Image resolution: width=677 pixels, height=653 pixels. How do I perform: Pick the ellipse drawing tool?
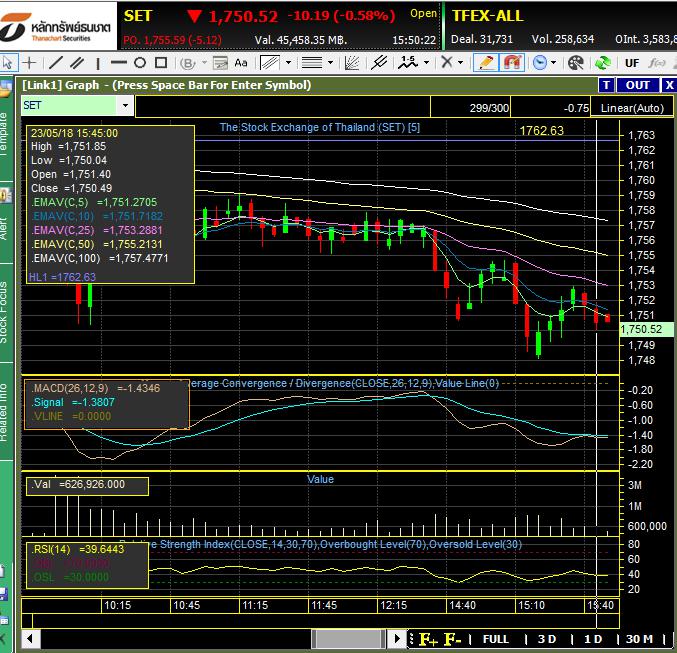click(x=140, y=63)
